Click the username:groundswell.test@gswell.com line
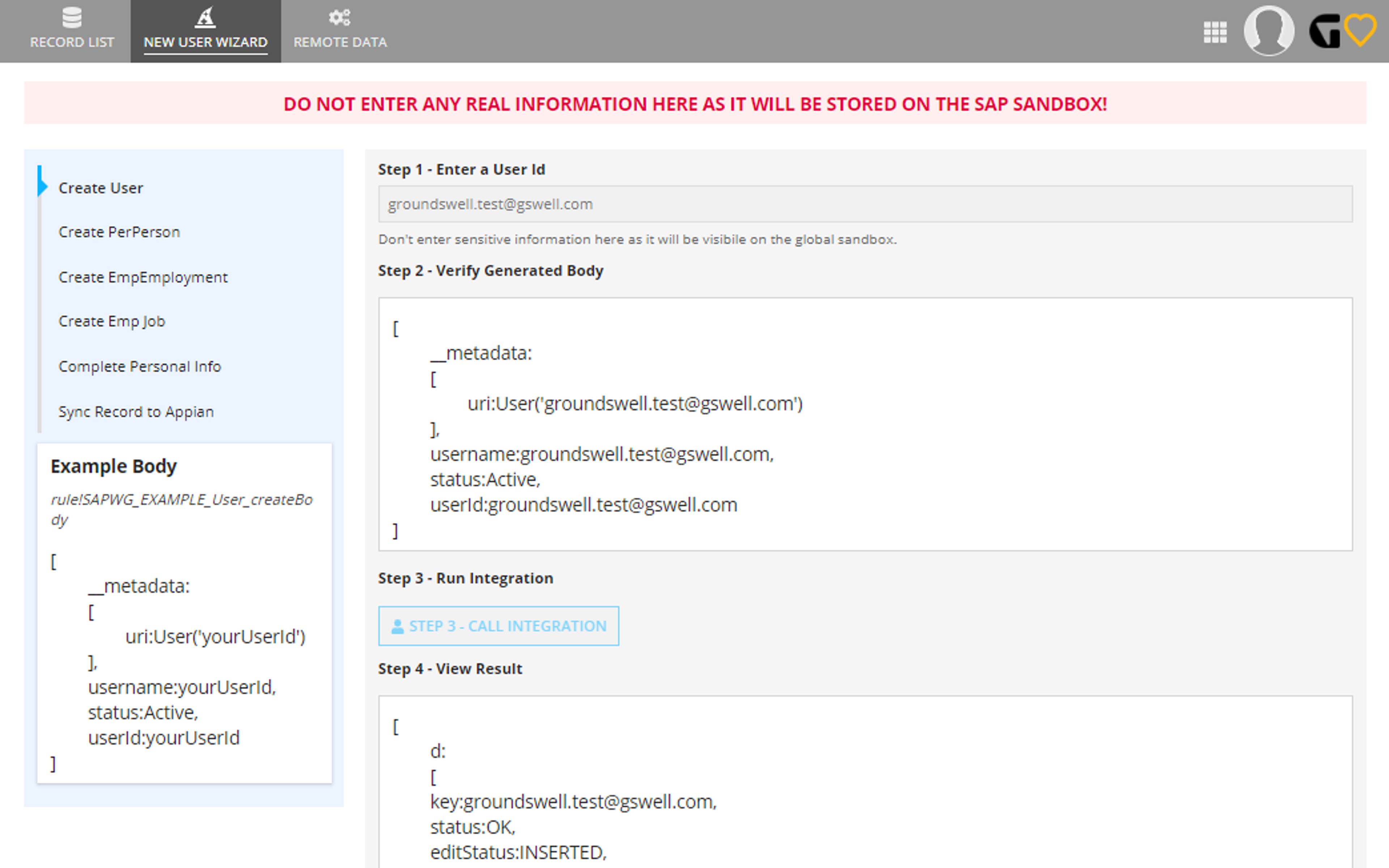 pyautogui.click(x=602, y=454)
